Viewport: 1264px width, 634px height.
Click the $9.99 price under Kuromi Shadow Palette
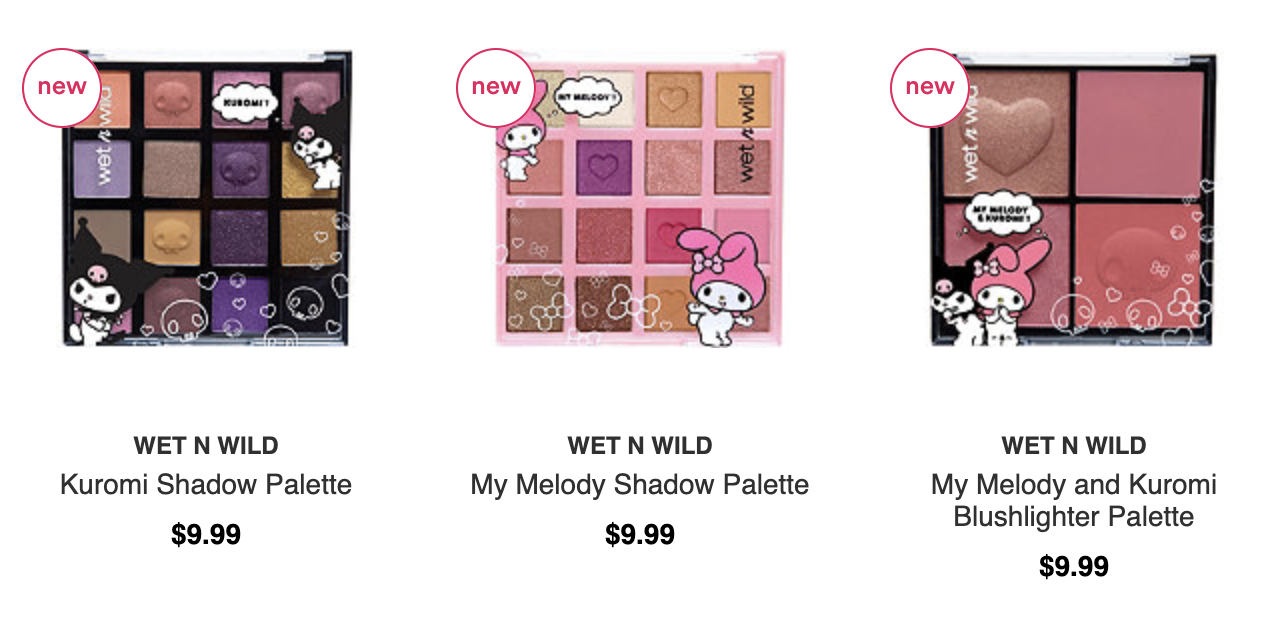coord(206,534)
